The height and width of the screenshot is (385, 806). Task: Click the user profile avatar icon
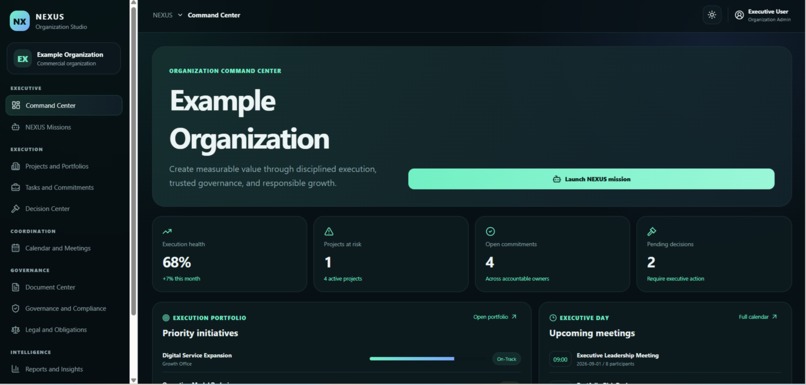click(739, 15)
